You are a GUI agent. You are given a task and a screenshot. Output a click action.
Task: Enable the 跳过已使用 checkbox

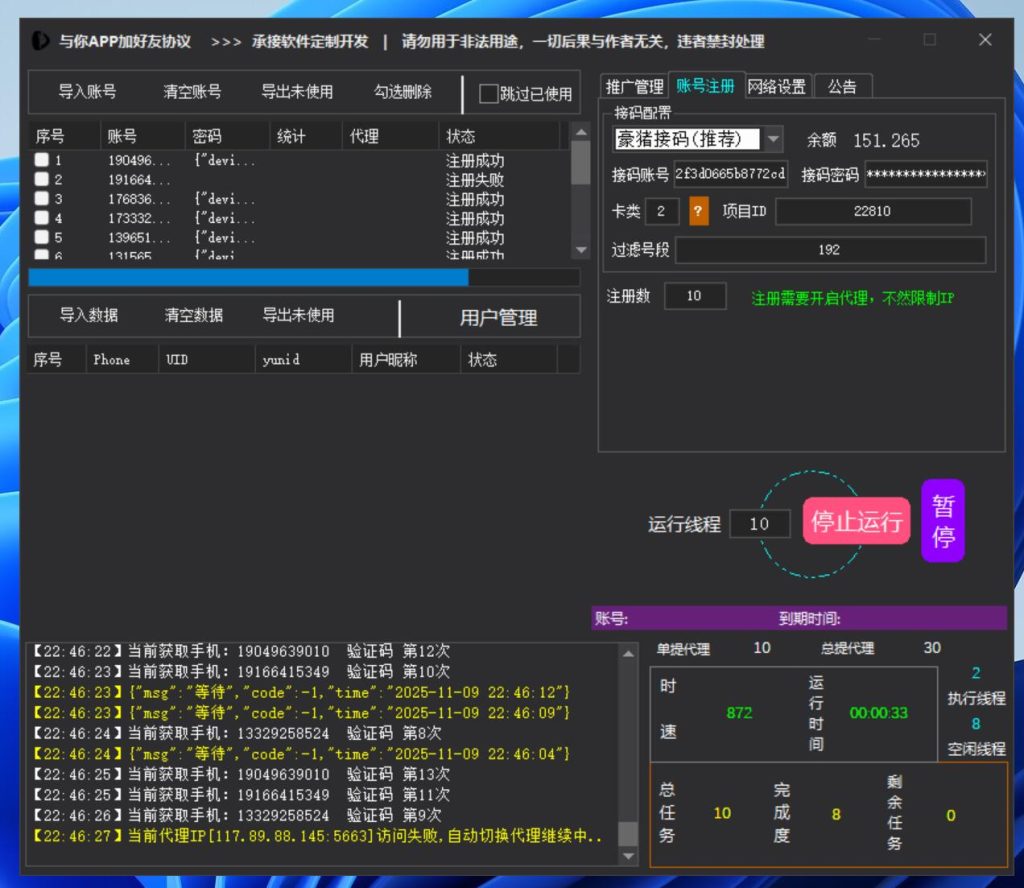pyautogui.click(x=489, y=94)
